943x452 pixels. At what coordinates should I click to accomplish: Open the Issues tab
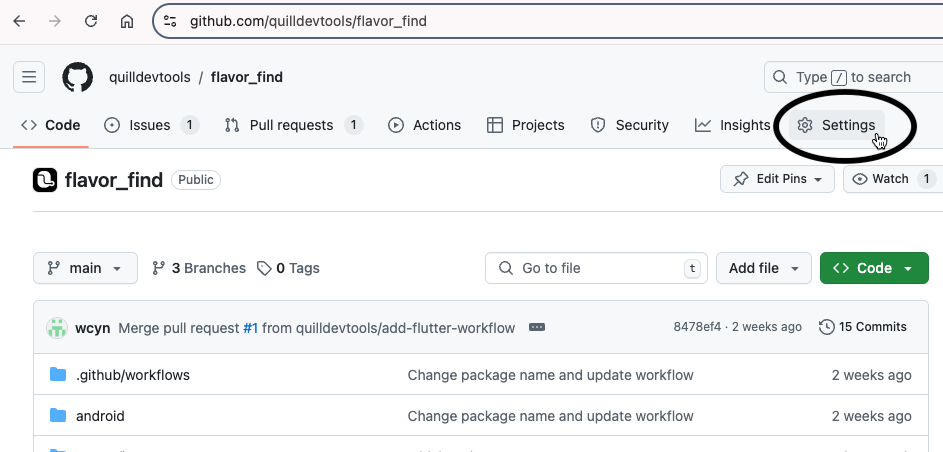pyautogui.click(x=152, y=125)
